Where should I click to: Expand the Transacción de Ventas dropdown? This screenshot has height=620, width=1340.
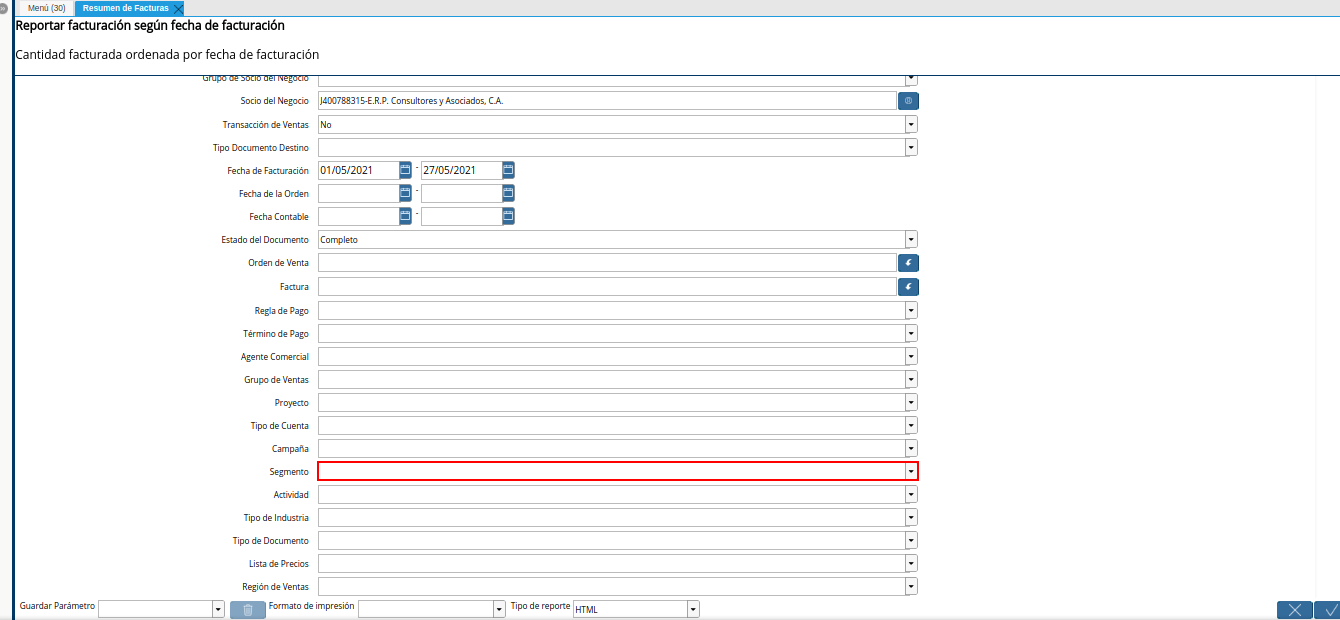tap(911, 125)
